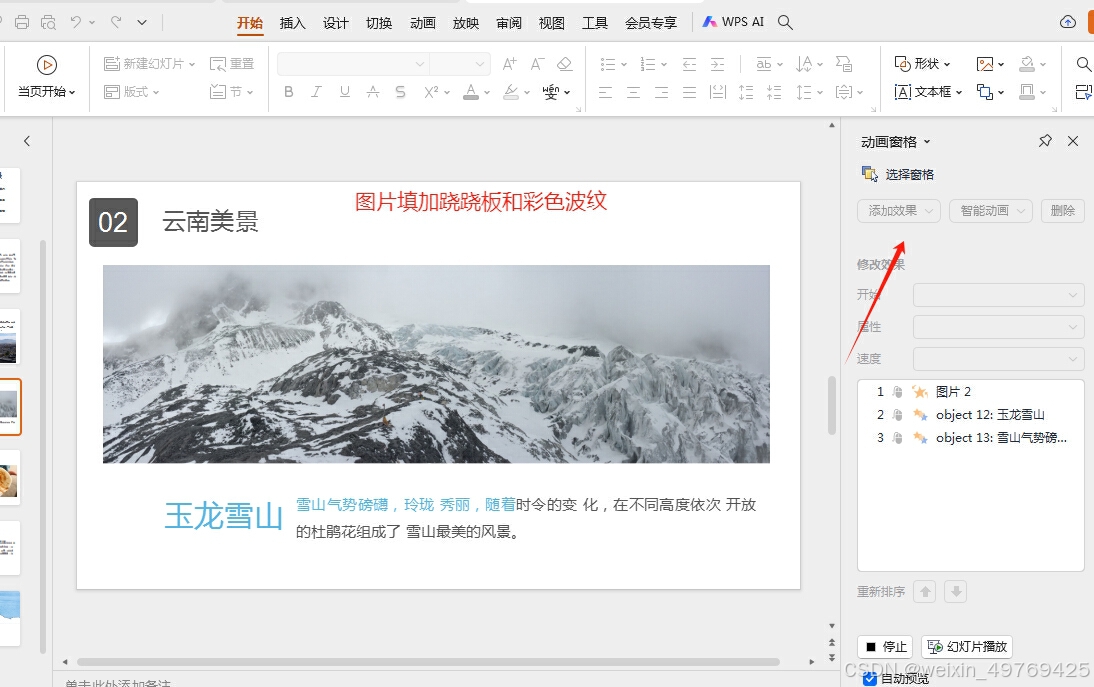Open the arrange objects icon
This screenshot has width=1094, height=687.
985,92
